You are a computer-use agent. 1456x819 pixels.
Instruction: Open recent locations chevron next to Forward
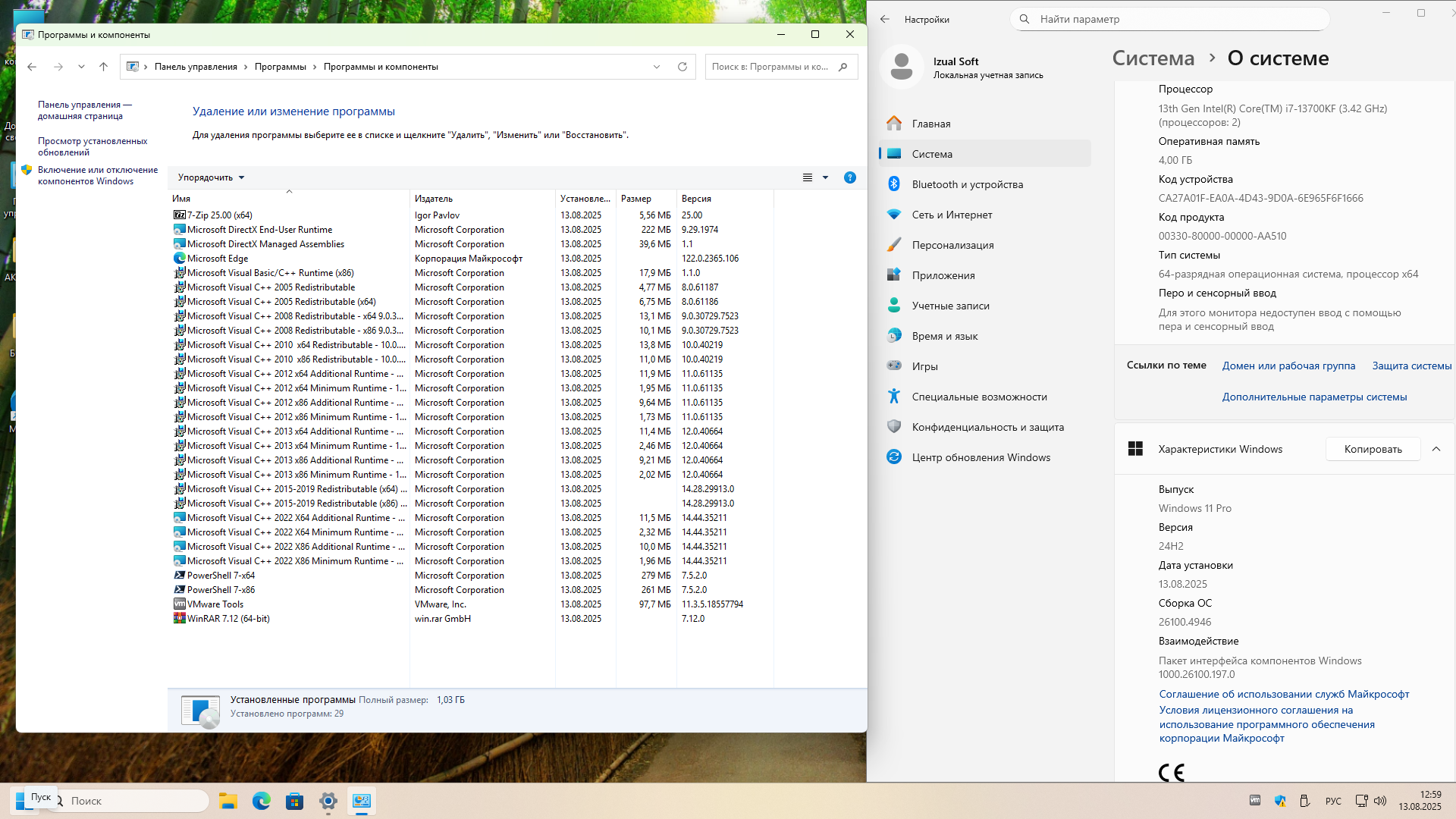point(81,67)
